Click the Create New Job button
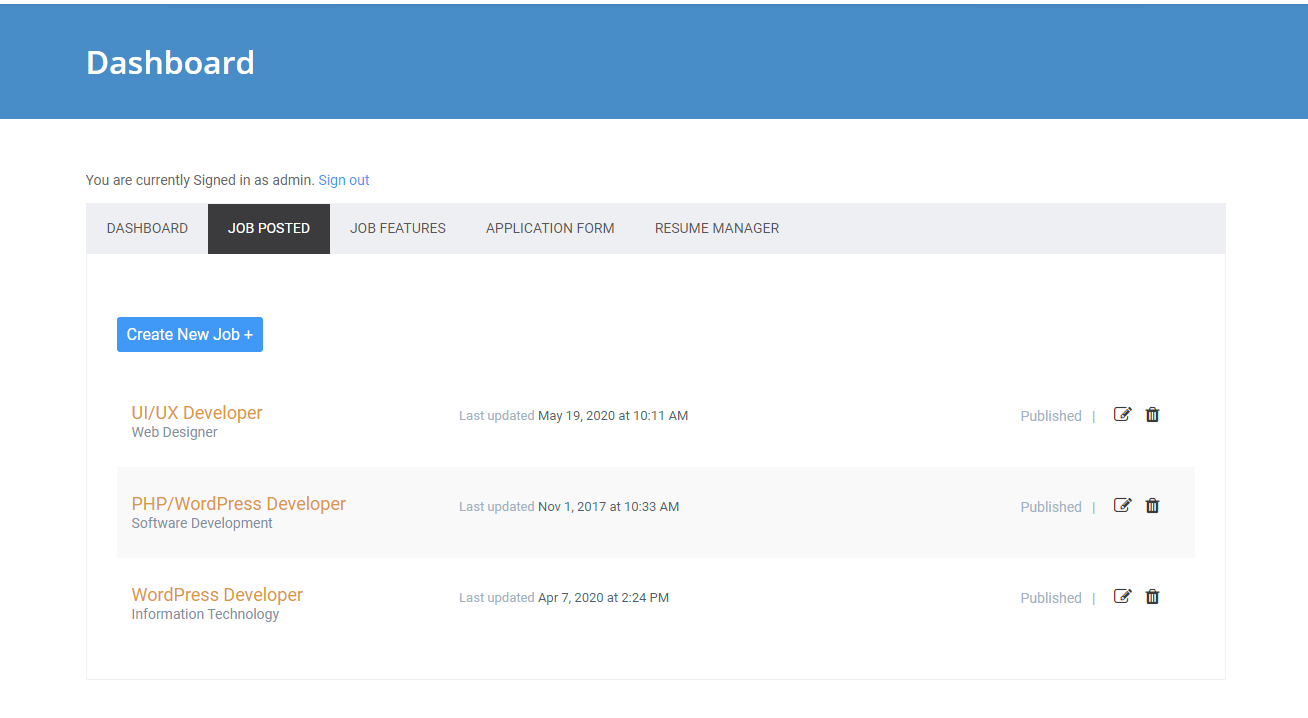Screen dimensions: 1308x718 (189, 334)
